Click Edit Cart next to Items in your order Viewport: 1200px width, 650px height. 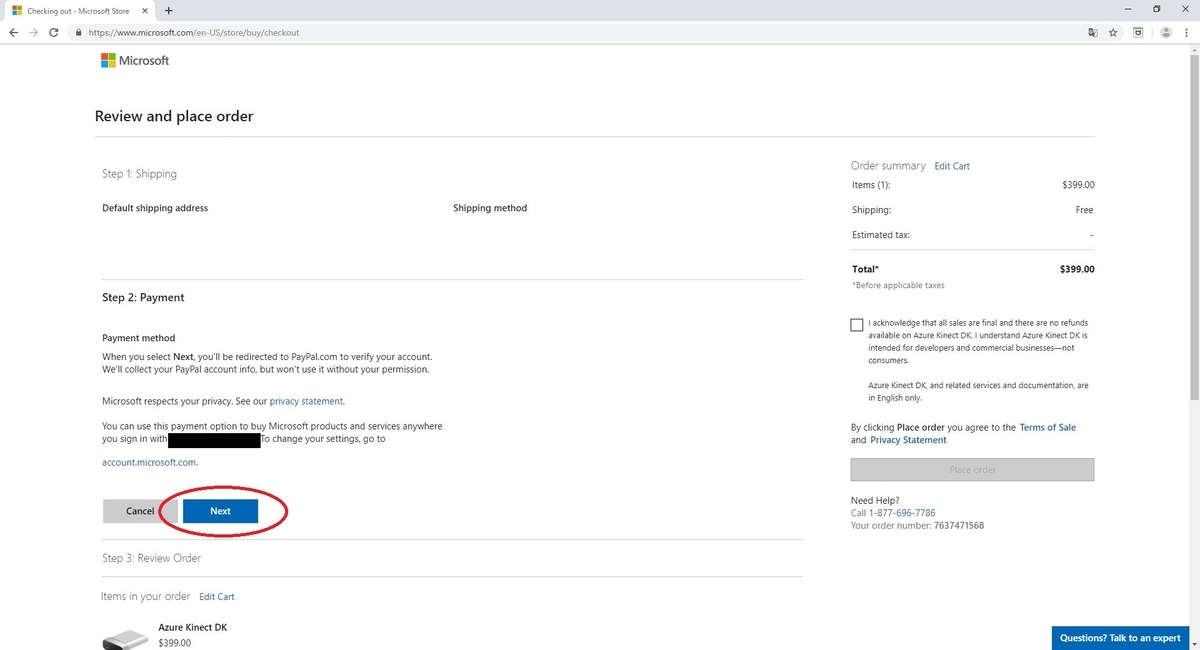click(x=217, y=597)
